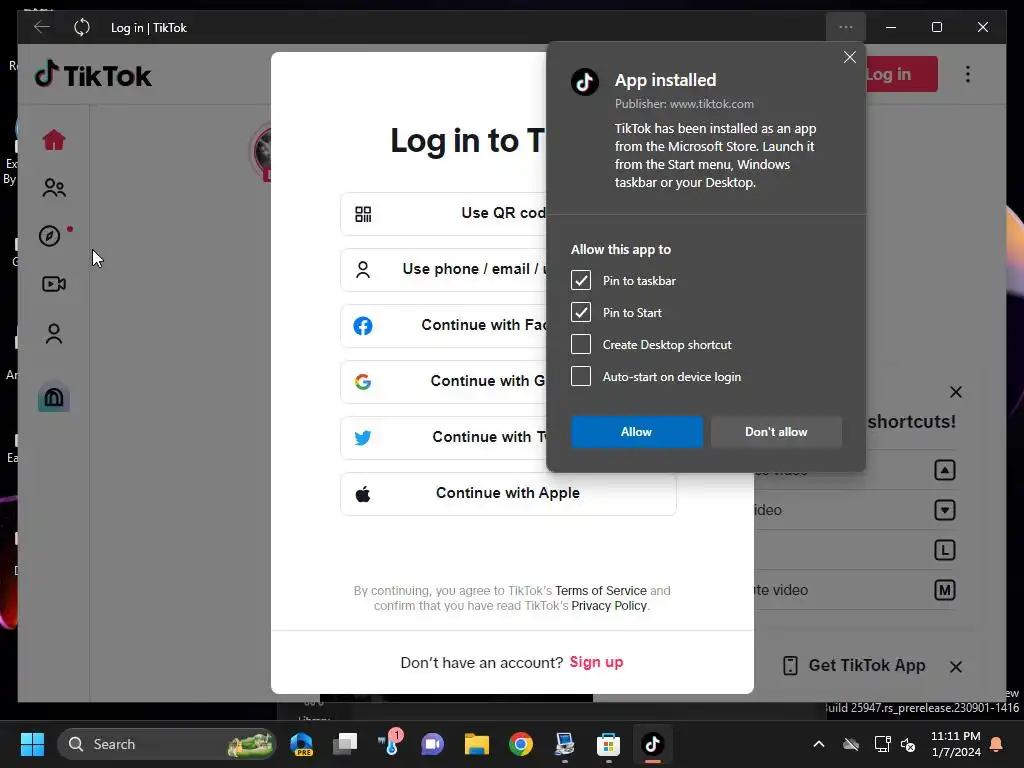
Task: Select the Use QR code login option
Action: tap(443, 214)
